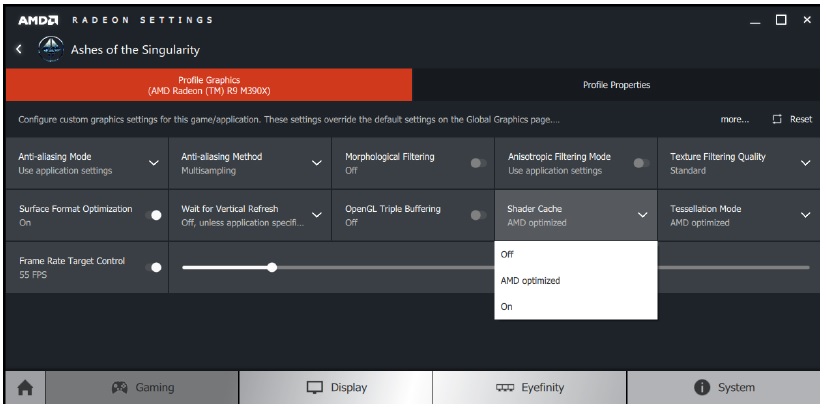Turn off Frame Rate Target Control
The image size is (826, 409).
point(153,267)
